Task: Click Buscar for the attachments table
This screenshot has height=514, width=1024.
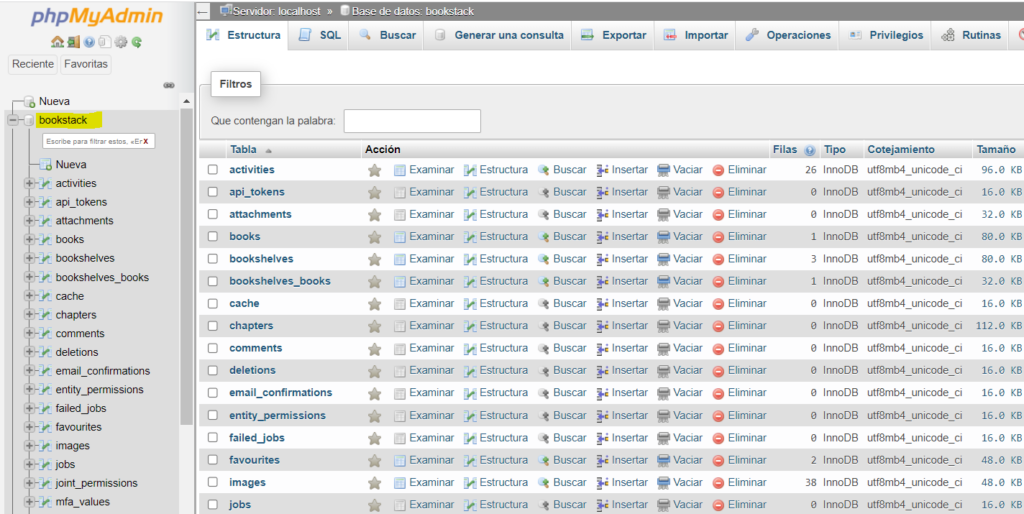Action: tap(562, 214)
